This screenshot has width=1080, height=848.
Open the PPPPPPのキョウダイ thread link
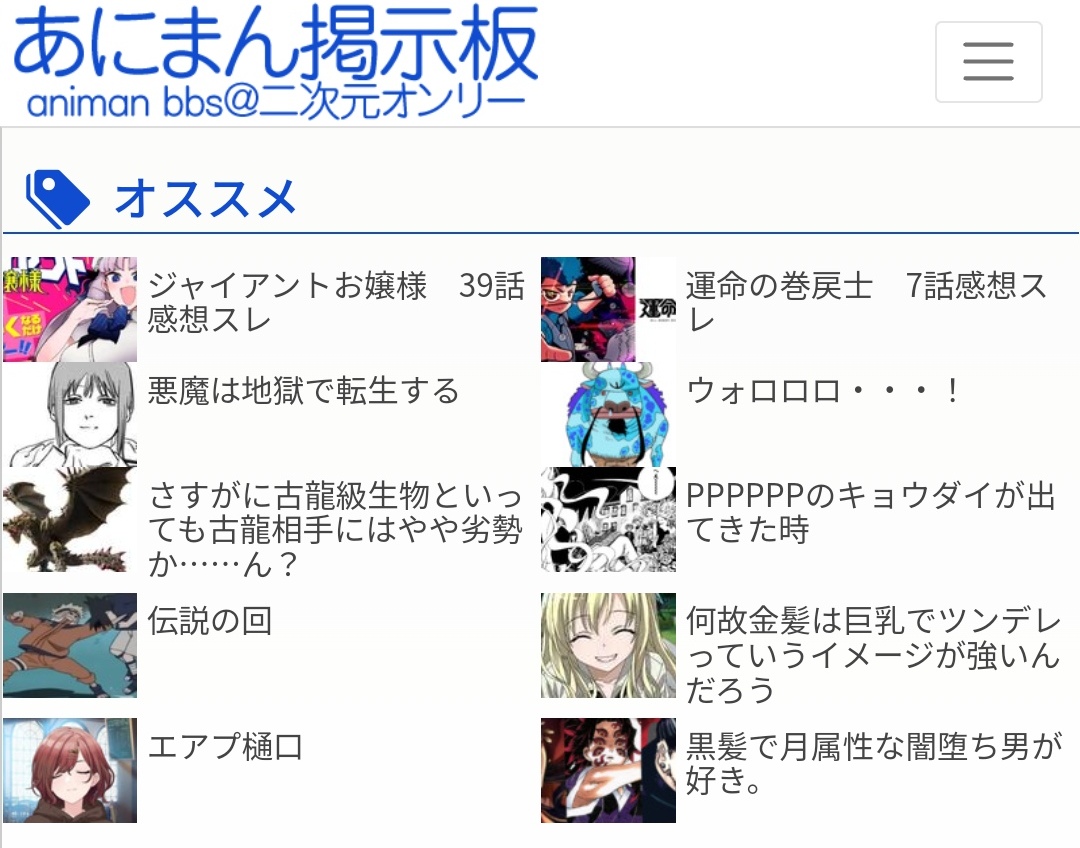tap(871, 513)
